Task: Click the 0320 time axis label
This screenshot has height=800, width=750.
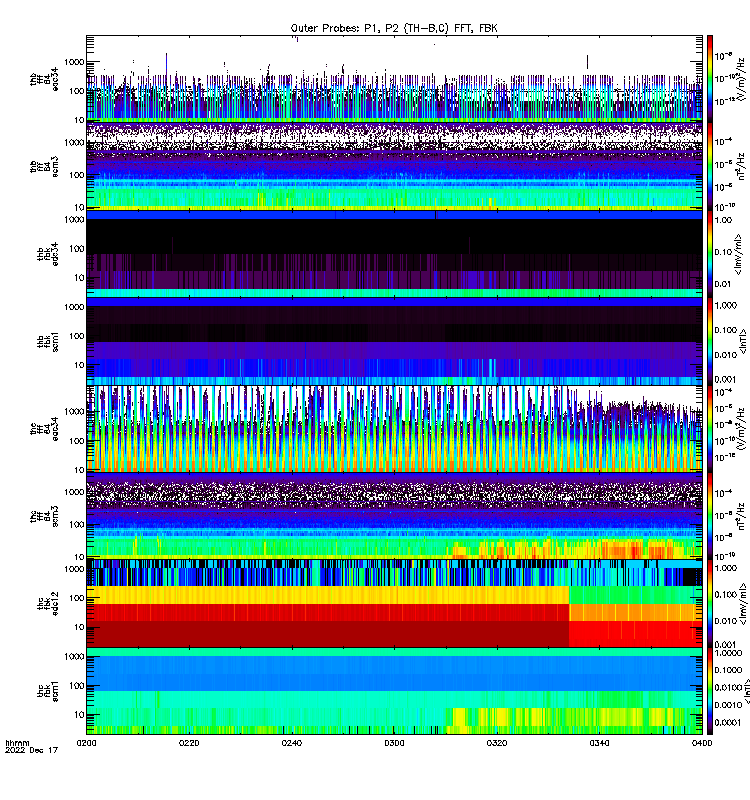Action: [497, 743]
